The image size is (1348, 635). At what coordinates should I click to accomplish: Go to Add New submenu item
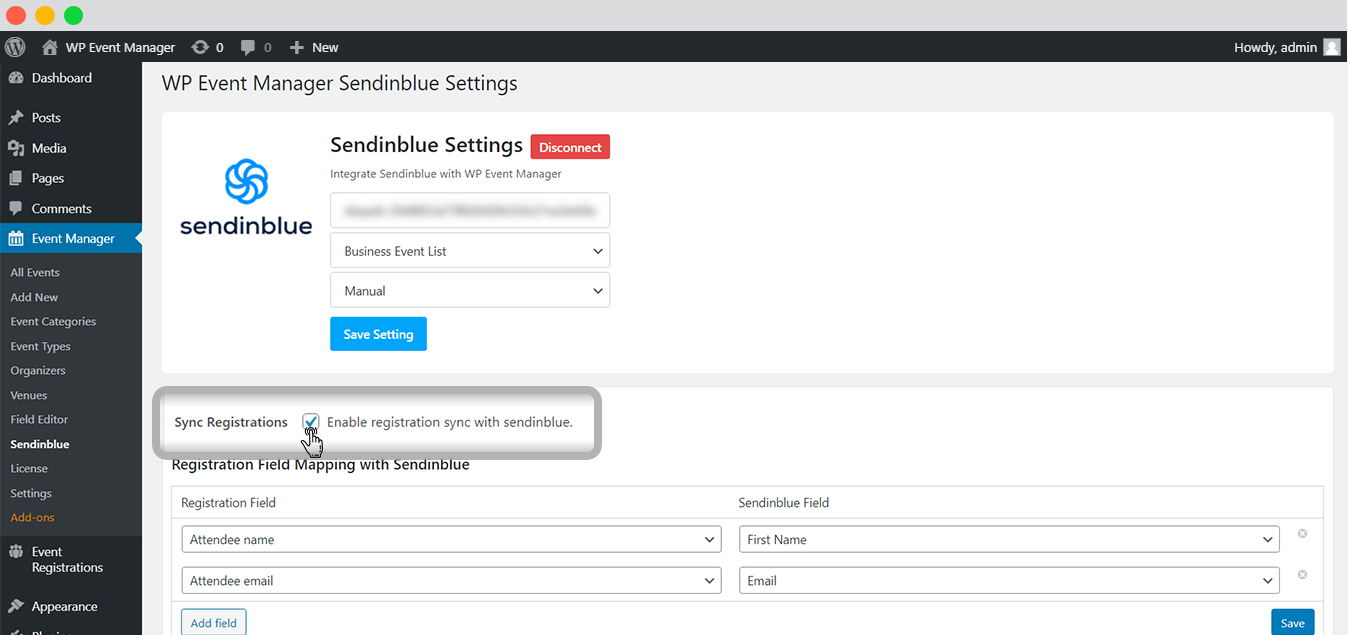34,297
